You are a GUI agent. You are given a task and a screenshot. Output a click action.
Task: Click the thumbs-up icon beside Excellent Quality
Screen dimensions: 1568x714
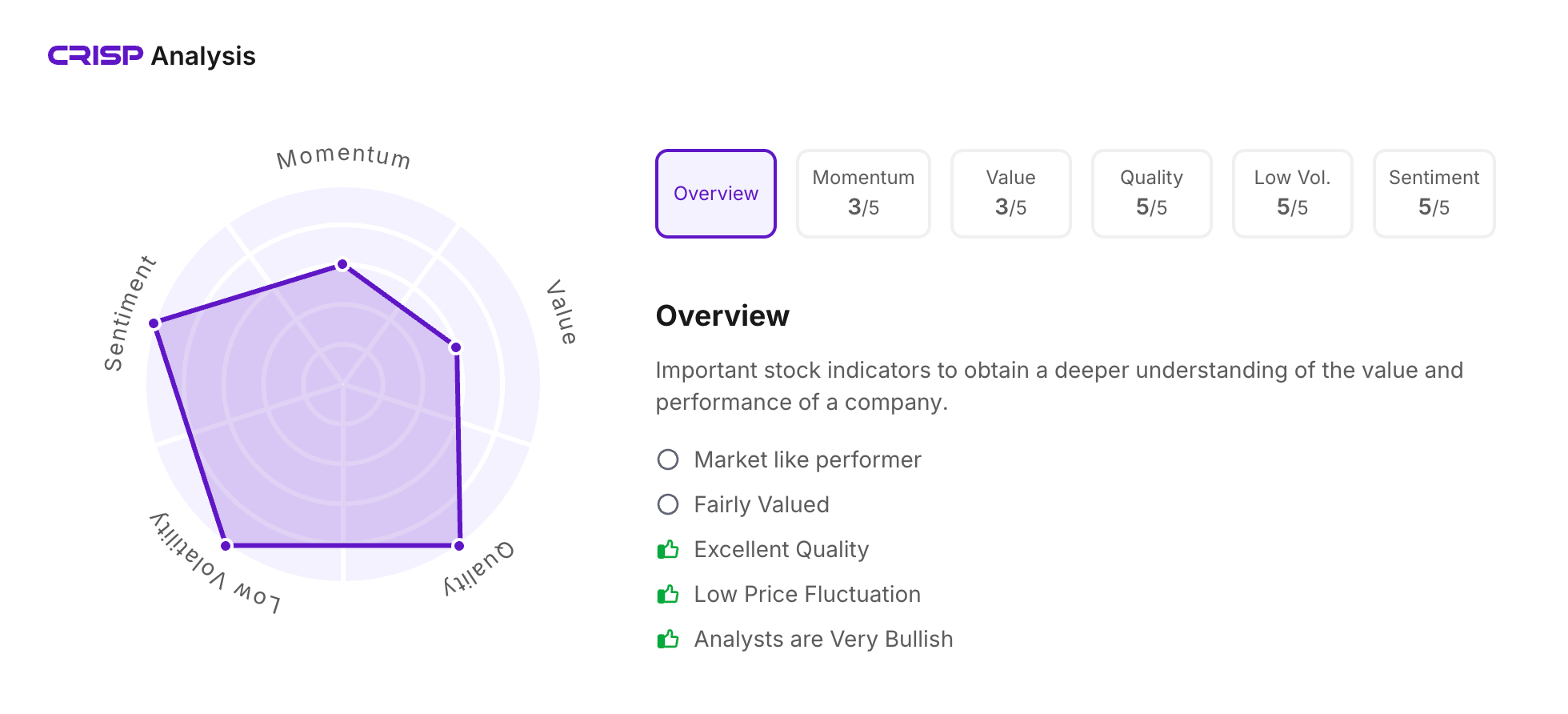pyautogui.click(x=667, y=549)
